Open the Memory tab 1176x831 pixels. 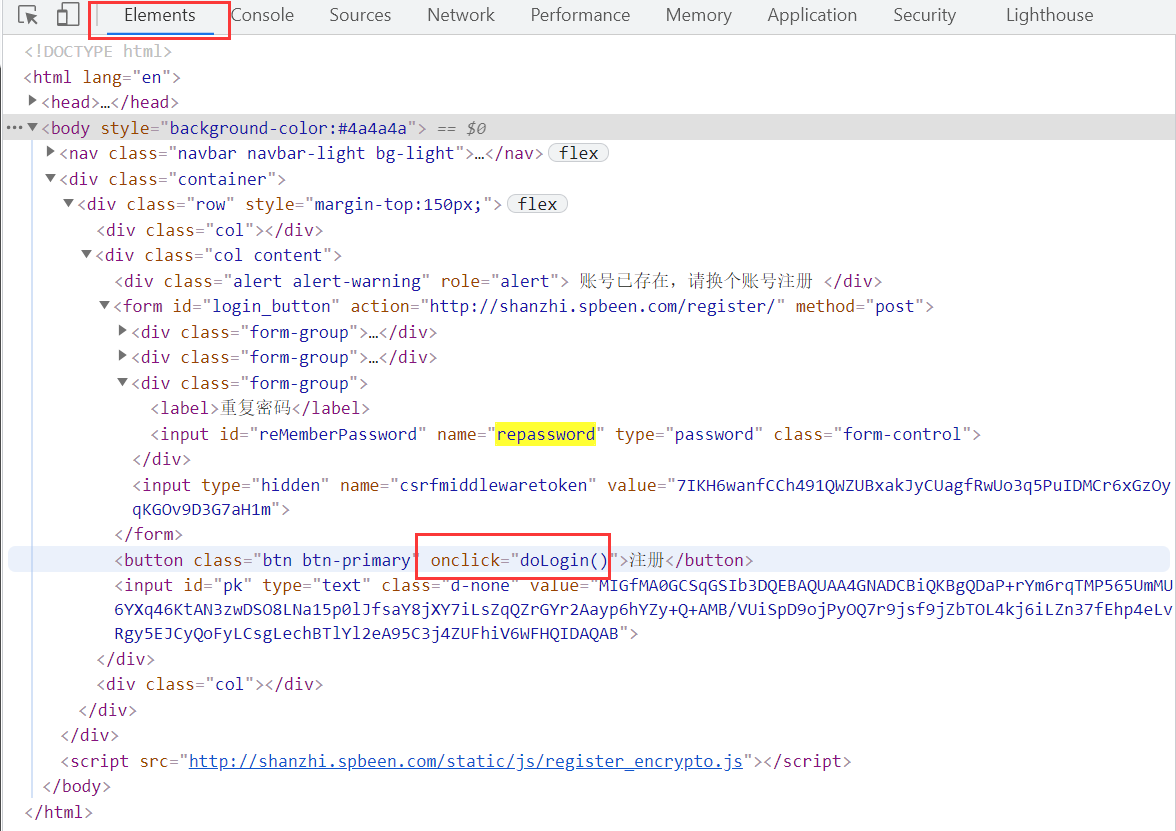click(698, 15)
